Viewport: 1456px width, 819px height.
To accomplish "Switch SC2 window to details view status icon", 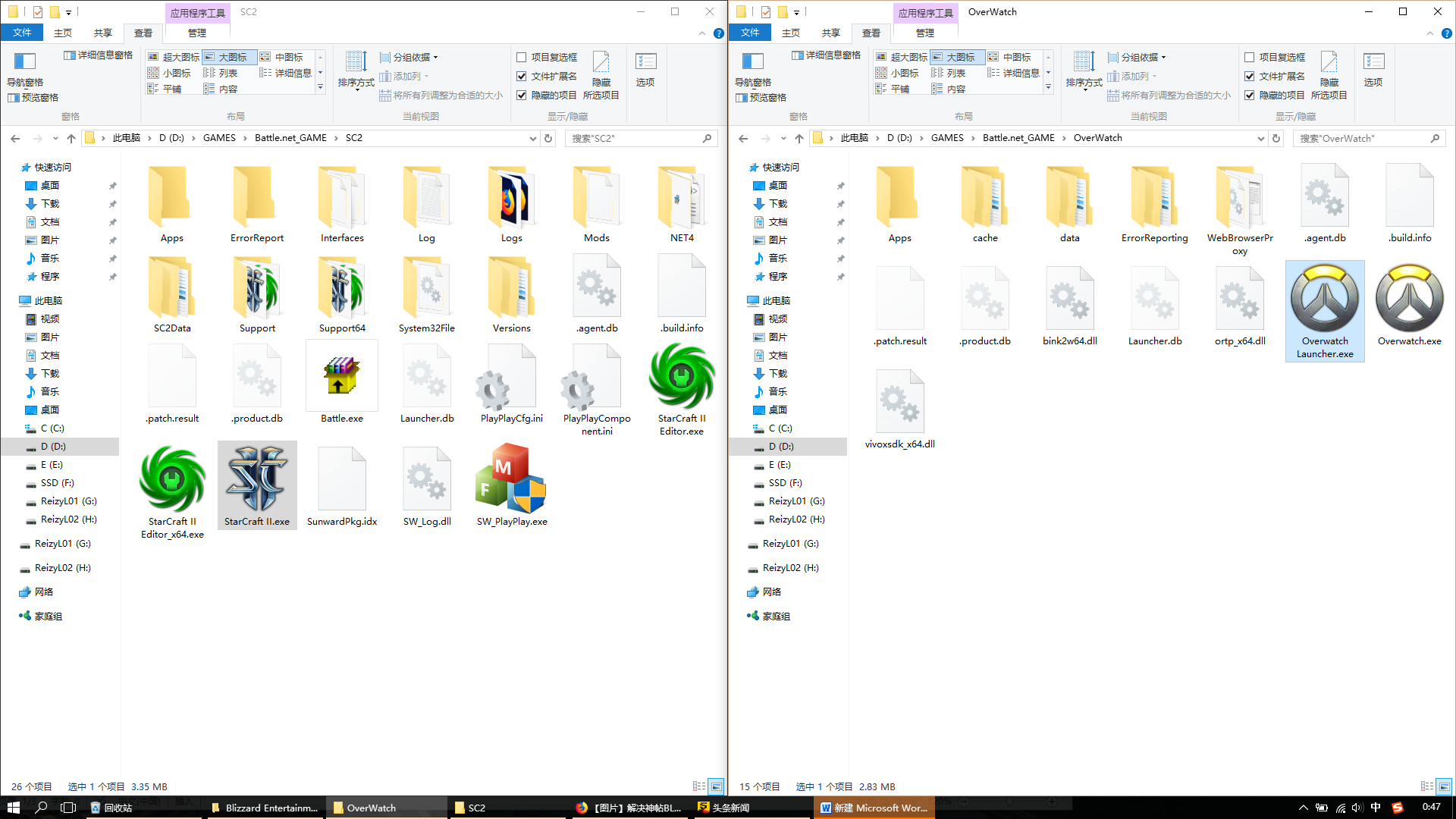I will click(x=699, y=786).
